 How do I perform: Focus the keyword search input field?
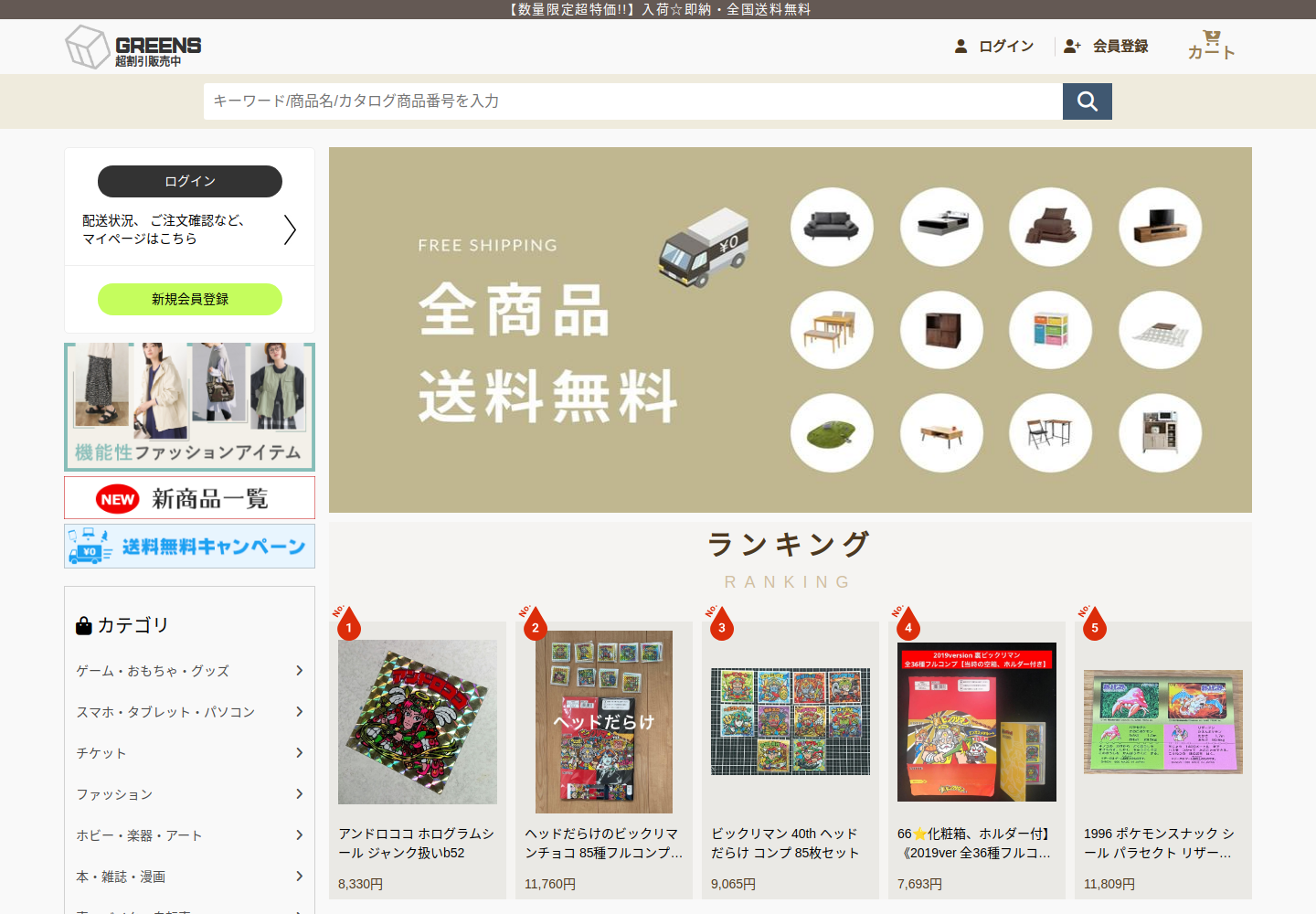[633, 101]
